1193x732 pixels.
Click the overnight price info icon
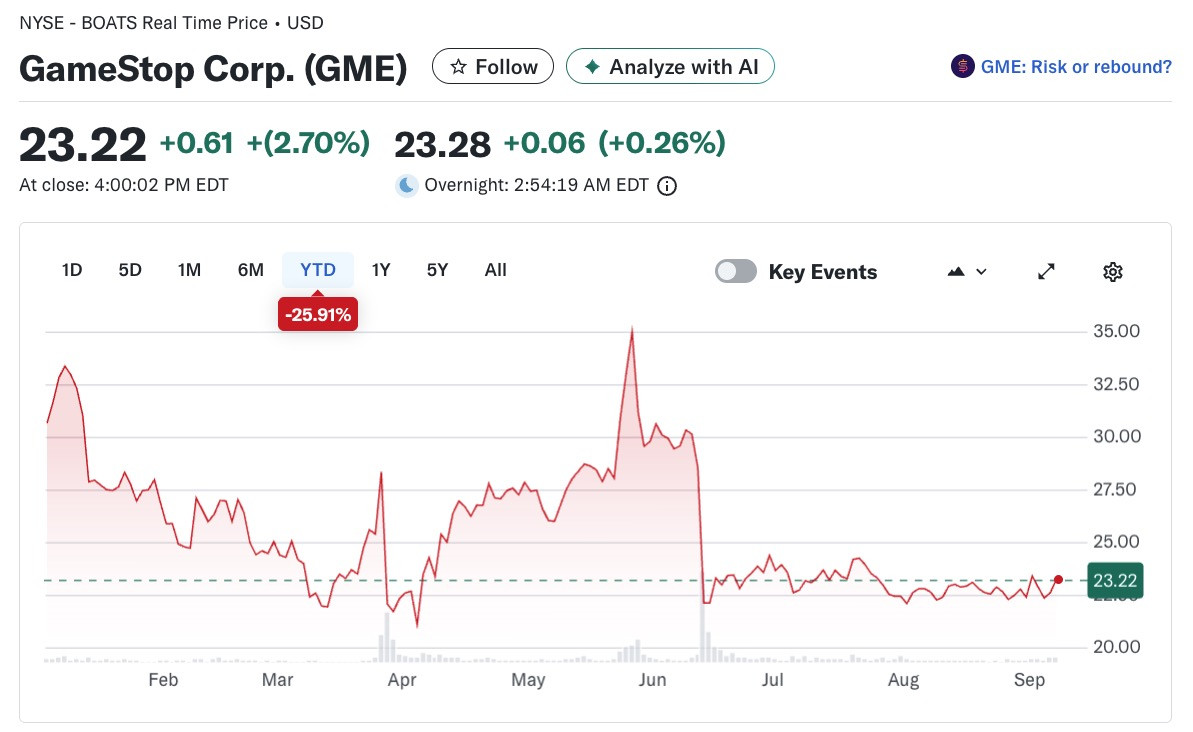[666, 186]
